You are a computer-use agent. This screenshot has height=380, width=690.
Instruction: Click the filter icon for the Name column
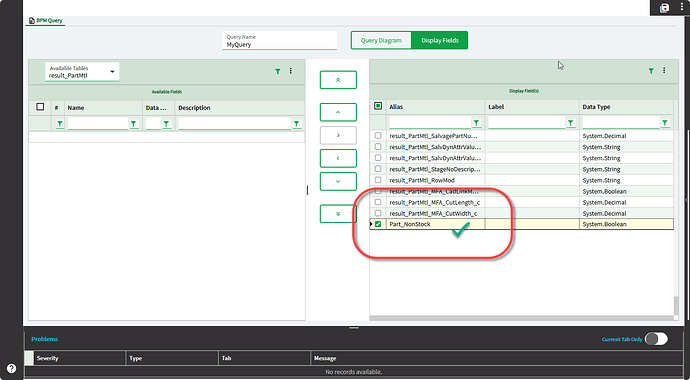133,124
